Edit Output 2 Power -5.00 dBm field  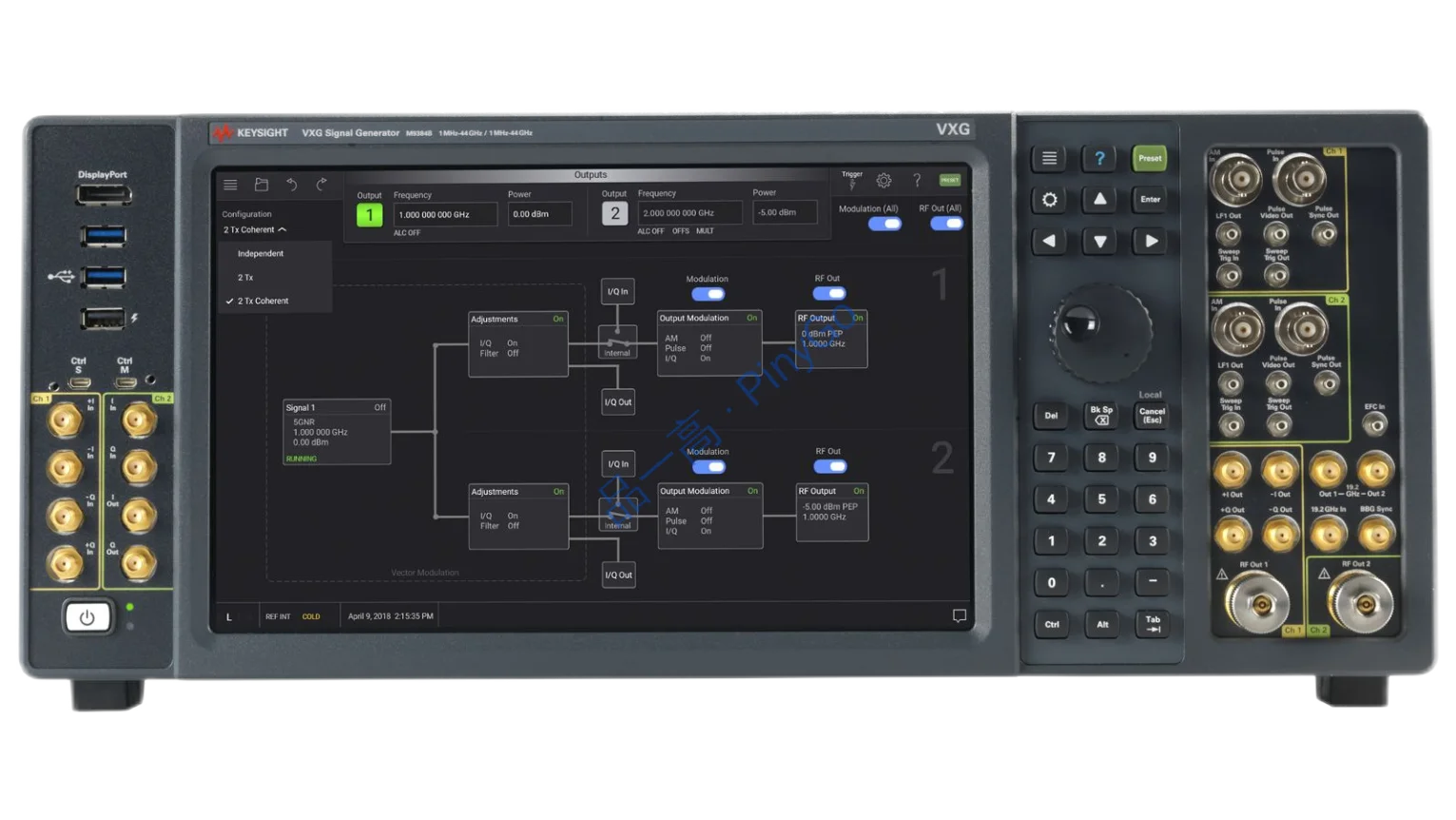pos(785,212)
